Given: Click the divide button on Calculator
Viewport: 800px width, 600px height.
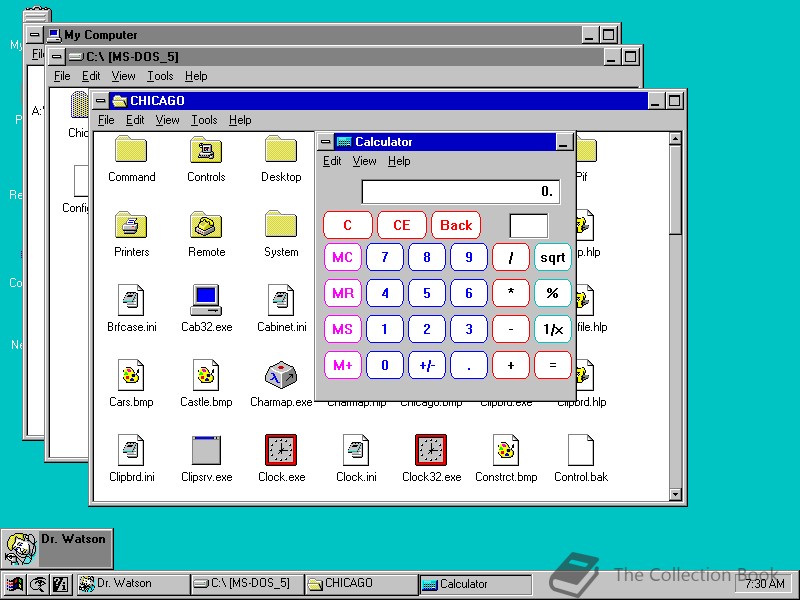Looking at the screenshot, I should coord(511,257).
